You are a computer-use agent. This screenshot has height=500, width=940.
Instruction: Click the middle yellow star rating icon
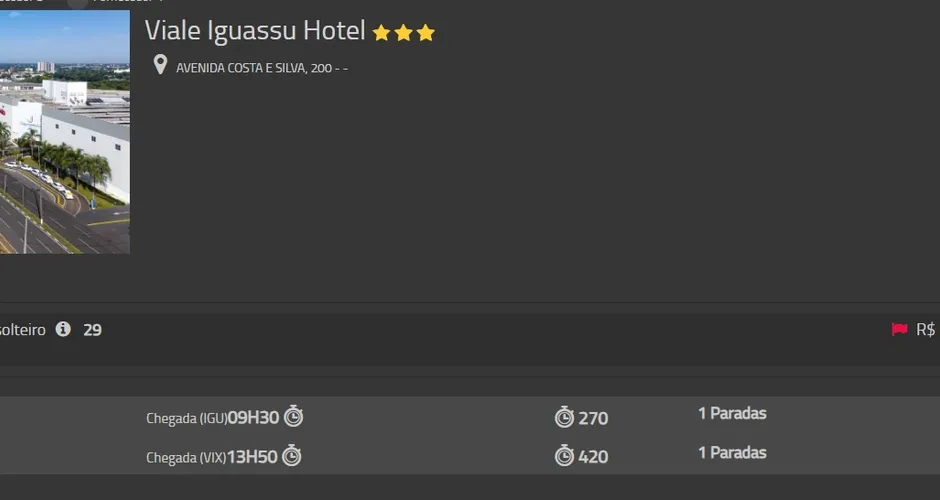click(x=403, y=33)
